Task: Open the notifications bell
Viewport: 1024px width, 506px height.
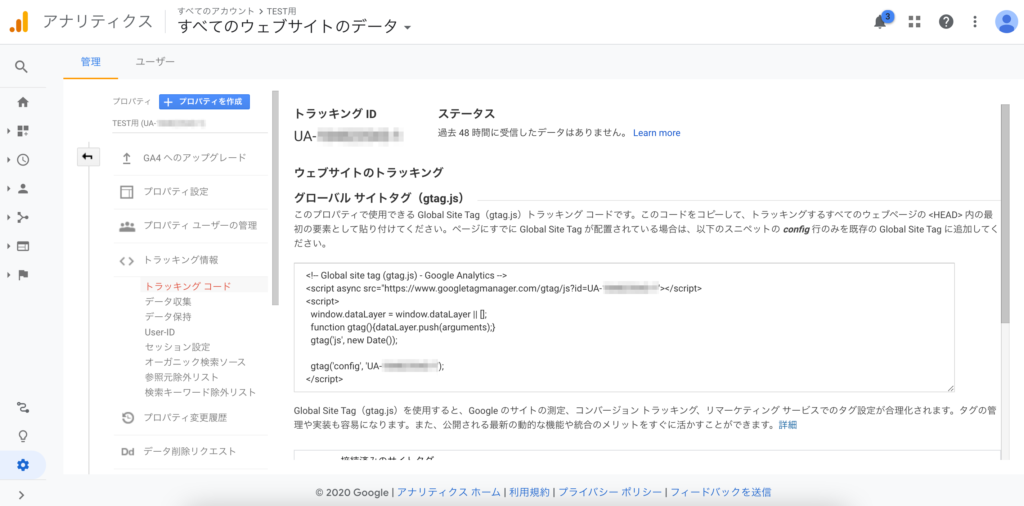Action: [880, 22]
